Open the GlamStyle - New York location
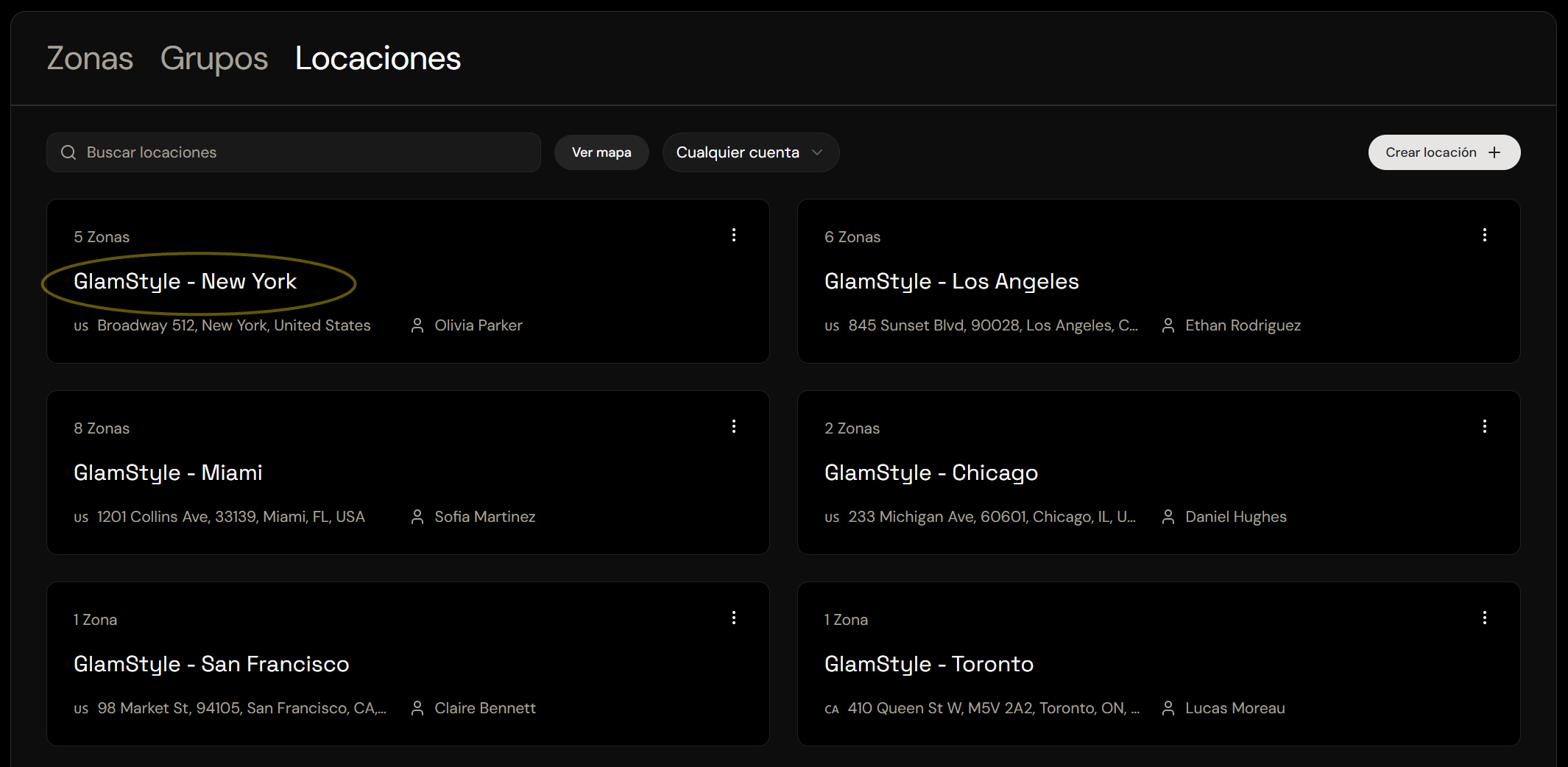Image resolution: width=1568 pixels, height=767 pixels. [x=185, y=281]
